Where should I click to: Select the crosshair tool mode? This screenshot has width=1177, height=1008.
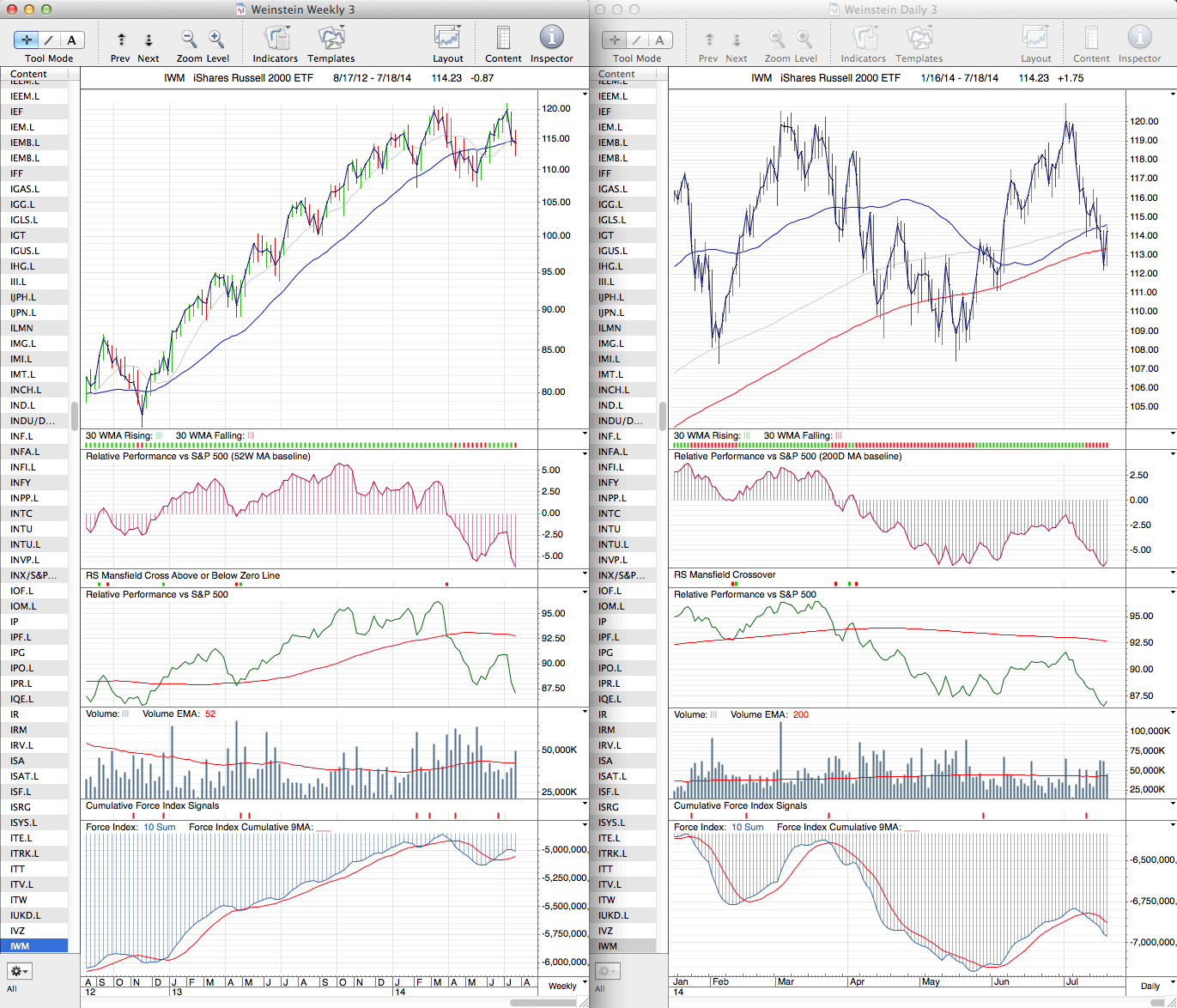(27, 40)
